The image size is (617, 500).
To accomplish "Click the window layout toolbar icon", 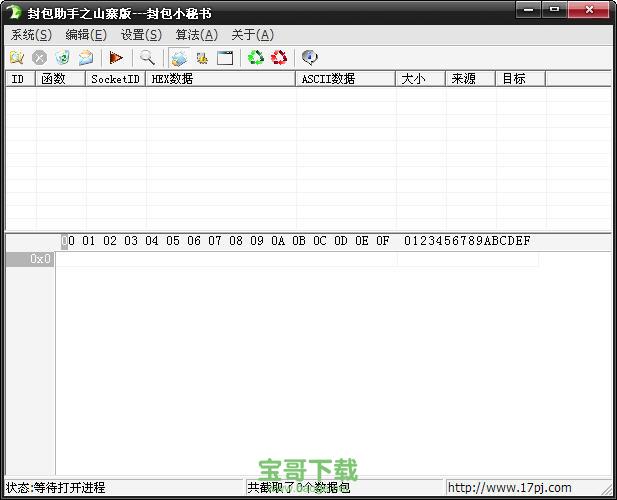I will (225, 58).
